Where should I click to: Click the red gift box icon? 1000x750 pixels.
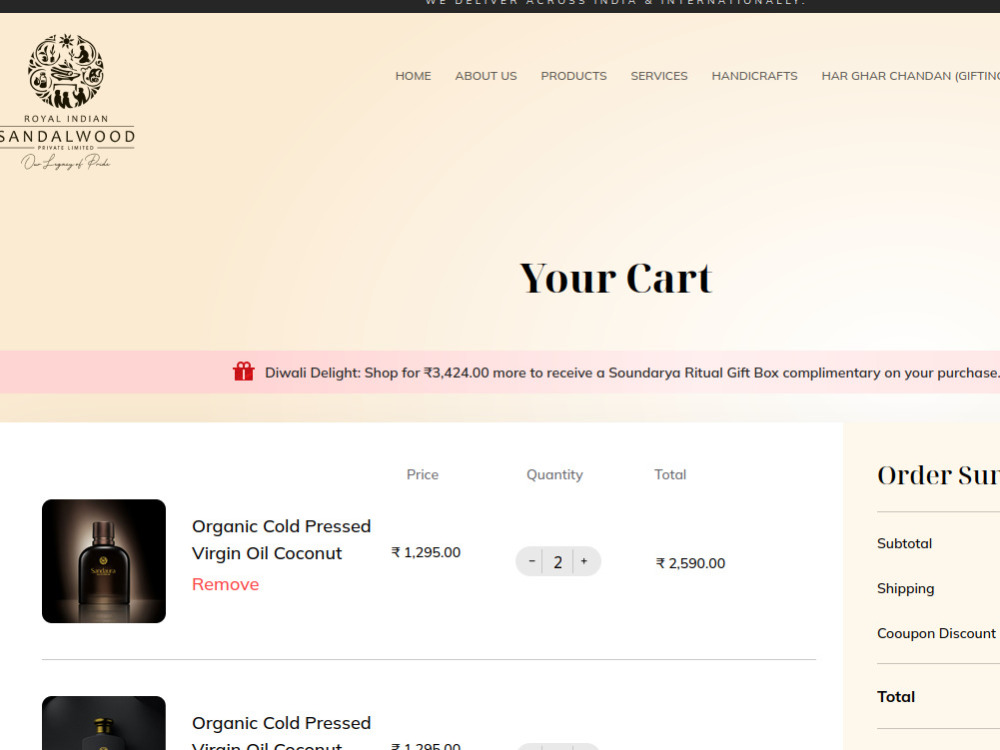pos(244,371)
